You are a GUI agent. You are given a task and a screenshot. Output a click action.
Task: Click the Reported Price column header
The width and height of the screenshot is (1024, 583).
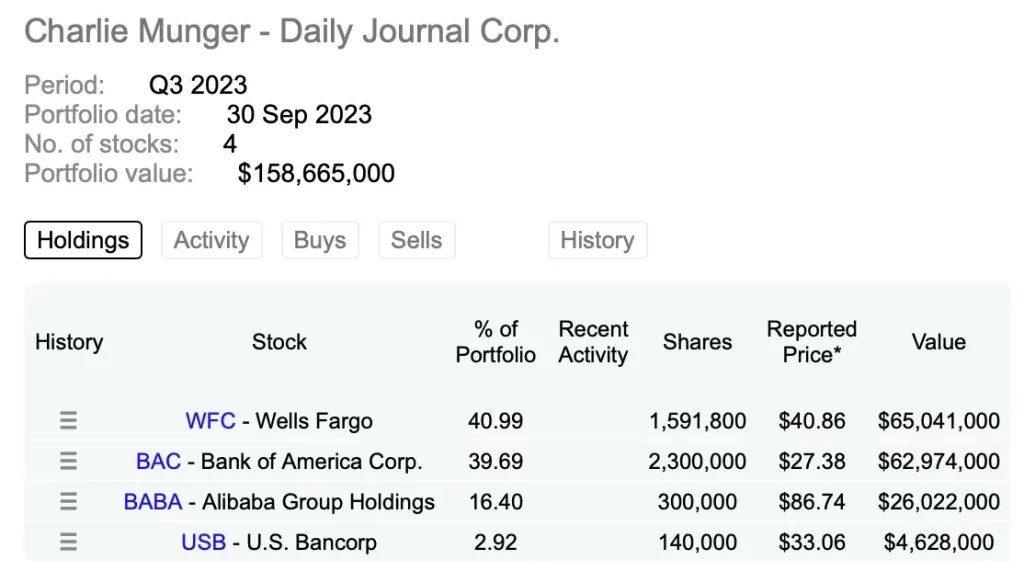811,342
